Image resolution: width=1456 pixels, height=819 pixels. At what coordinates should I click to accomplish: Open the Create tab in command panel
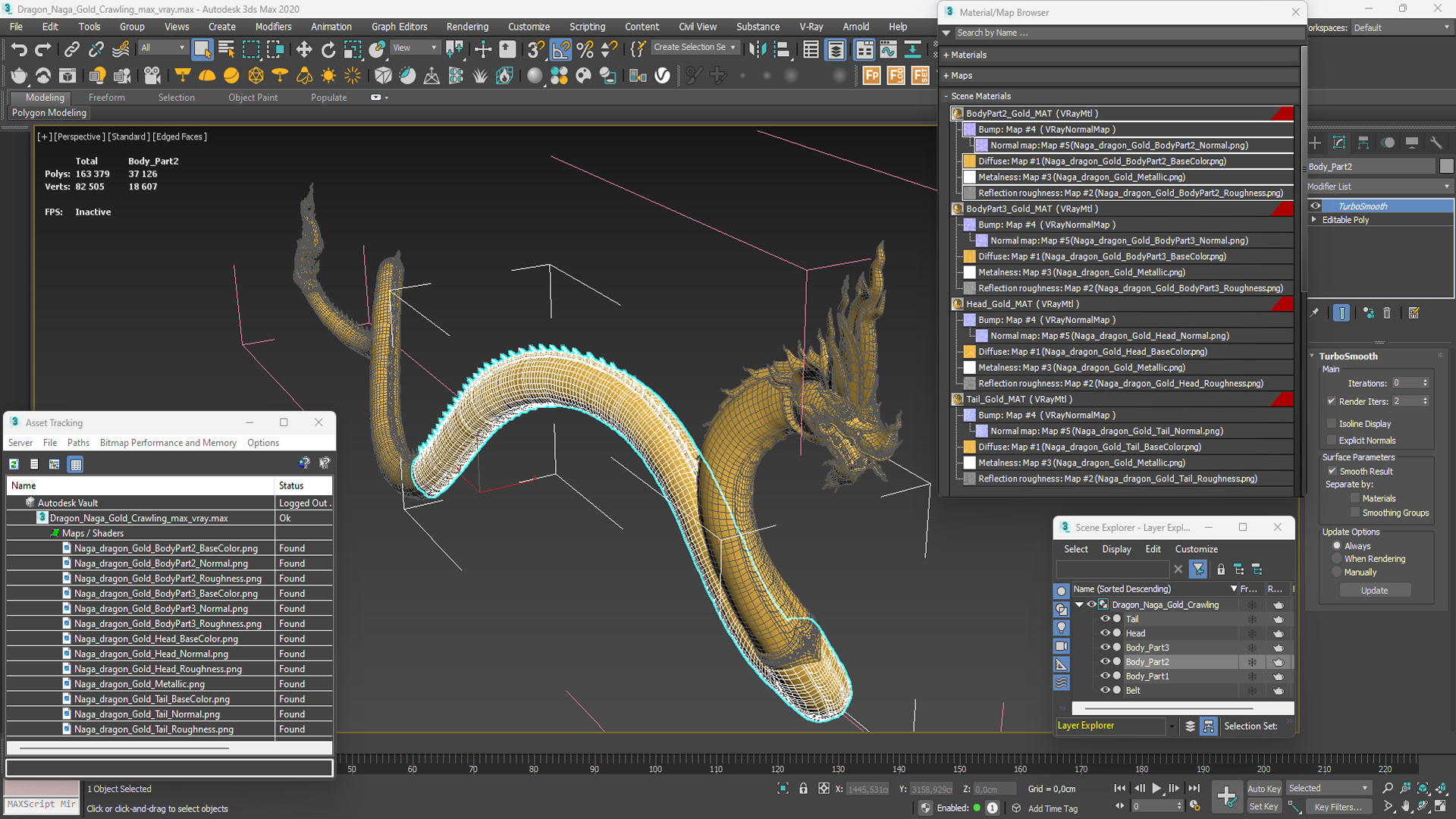(x=1315, y=143)
